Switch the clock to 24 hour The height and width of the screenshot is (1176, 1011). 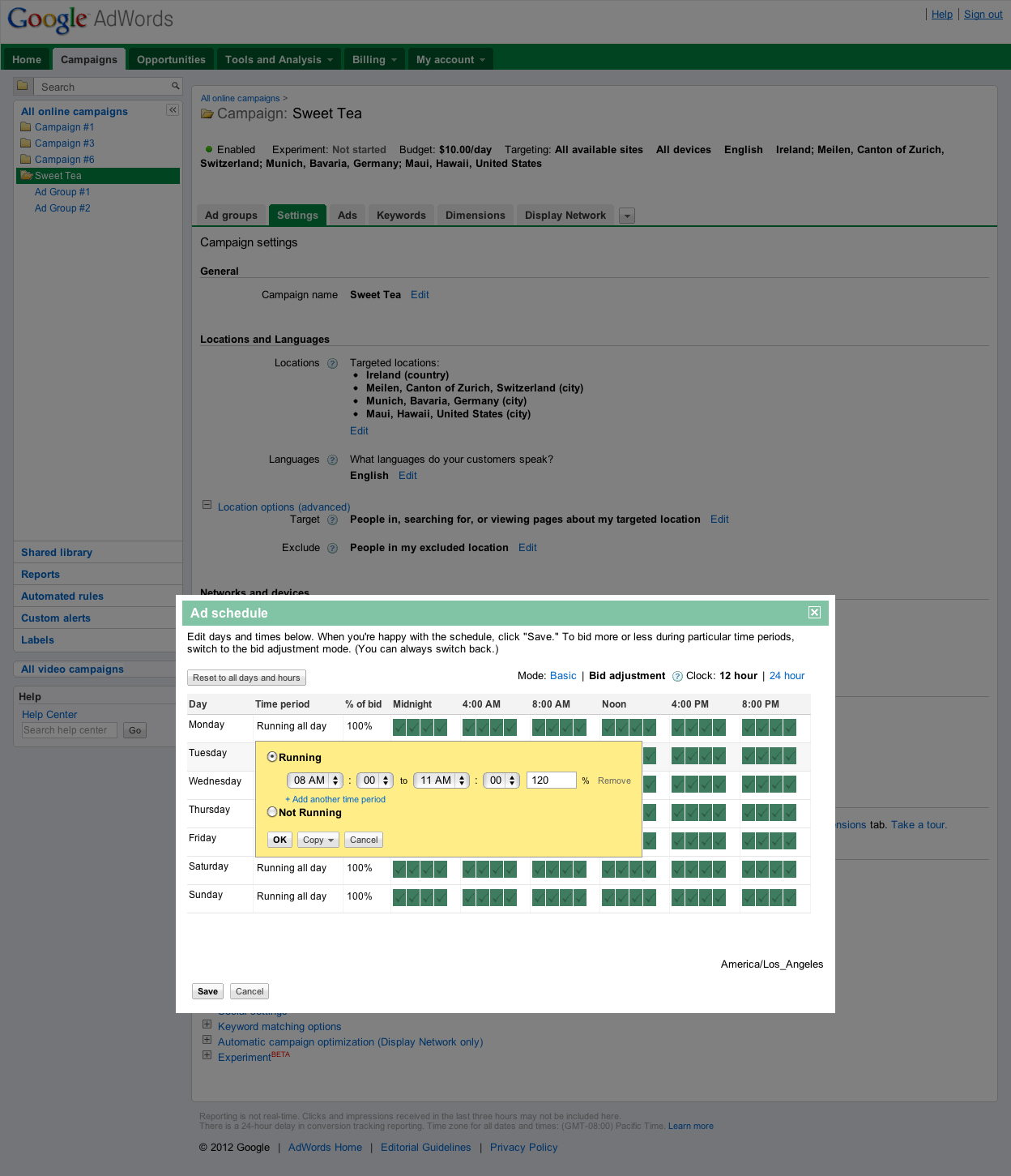point(787,676)
